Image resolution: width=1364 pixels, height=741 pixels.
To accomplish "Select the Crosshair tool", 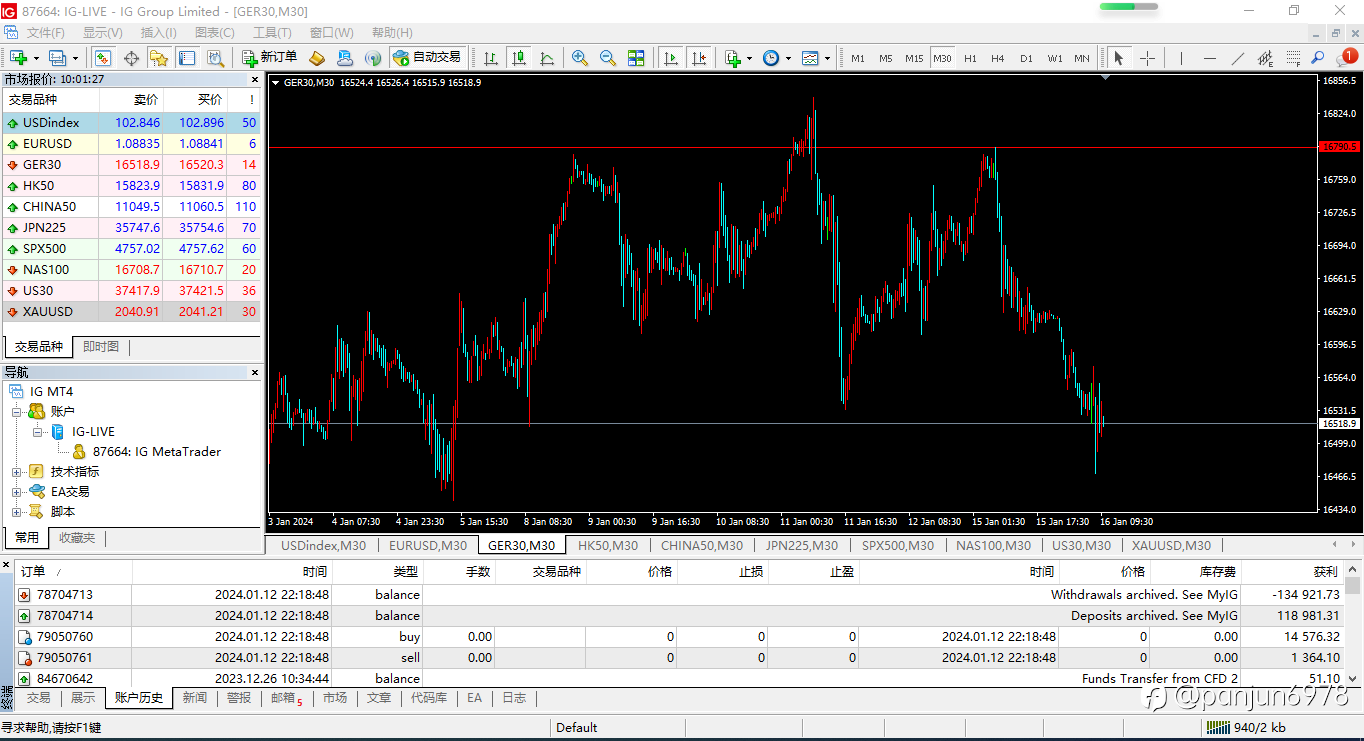I will click(1148, 58).
